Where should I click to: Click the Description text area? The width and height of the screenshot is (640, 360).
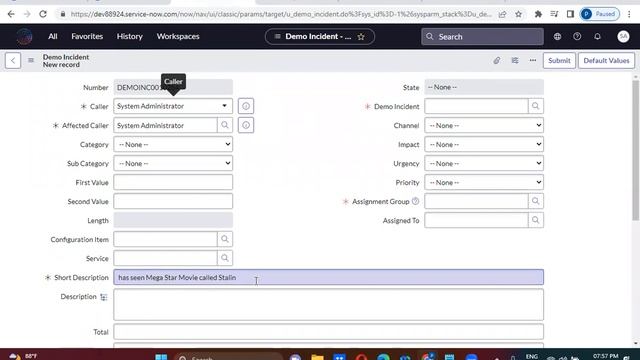(329, 304)
